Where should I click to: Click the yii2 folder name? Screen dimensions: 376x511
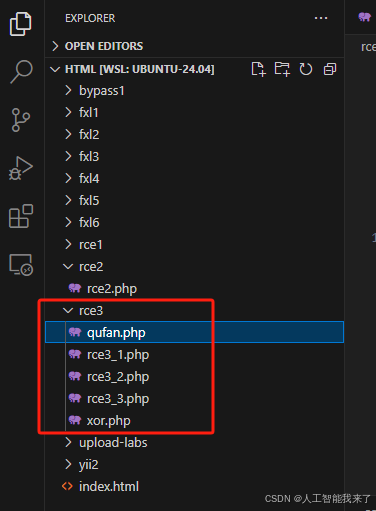click(89, 465)
